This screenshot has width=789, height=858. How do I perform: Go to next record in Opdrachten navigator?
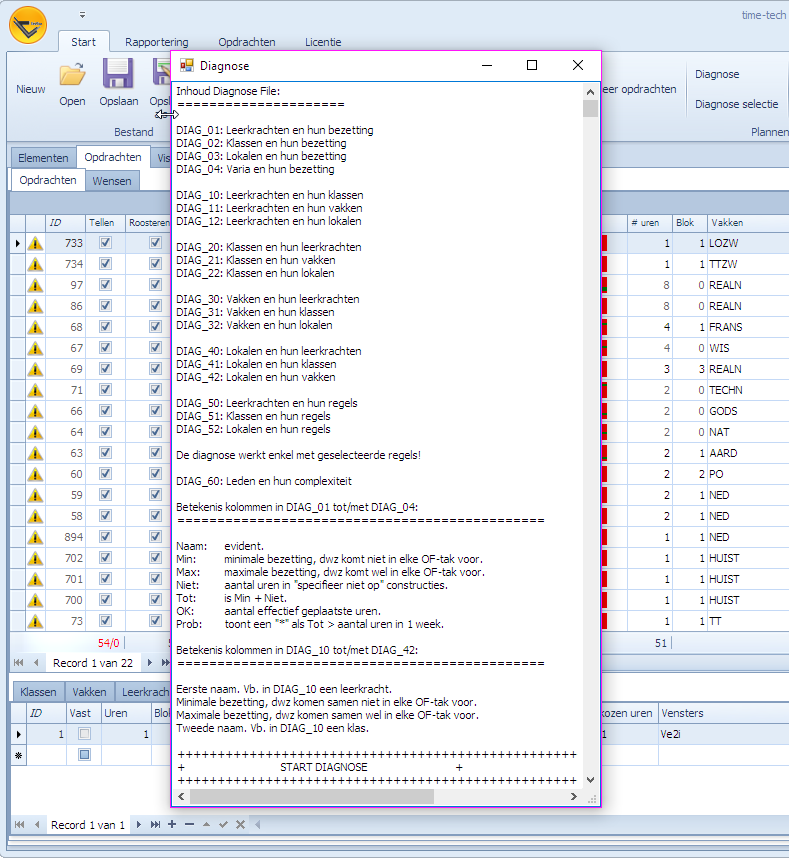pos(149,663)
